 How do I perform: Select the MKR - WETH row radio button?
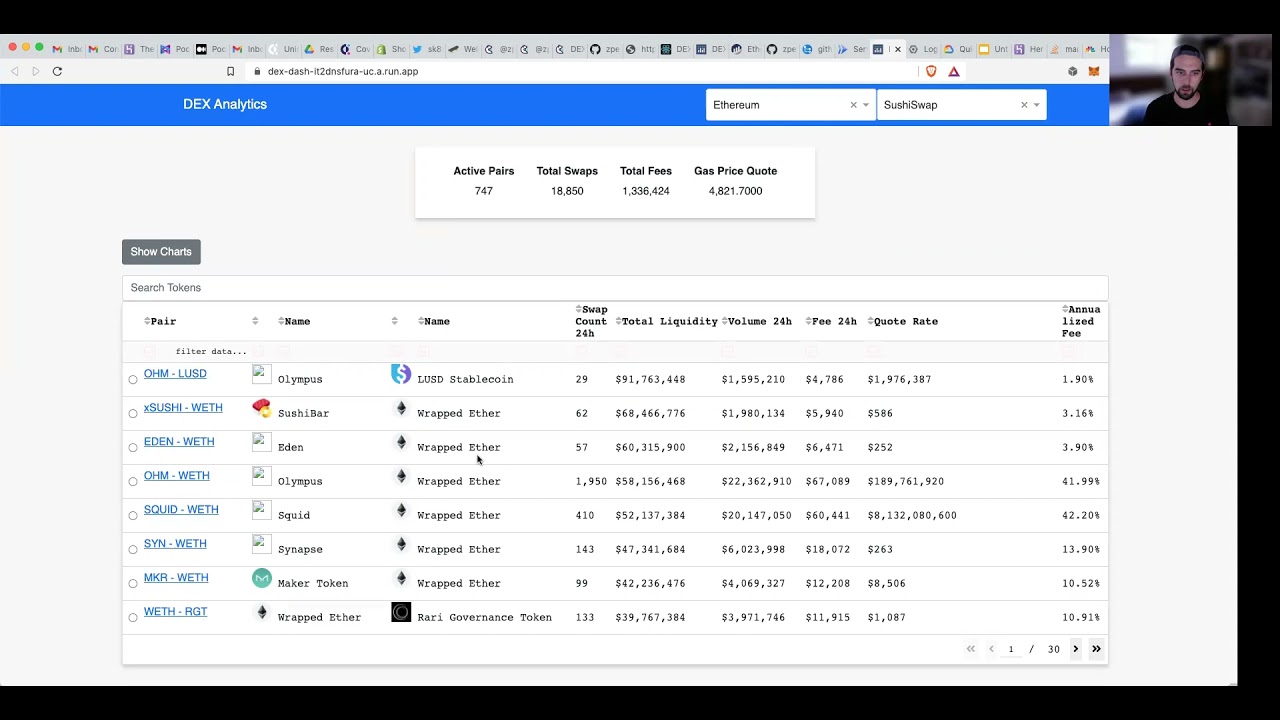133,584
